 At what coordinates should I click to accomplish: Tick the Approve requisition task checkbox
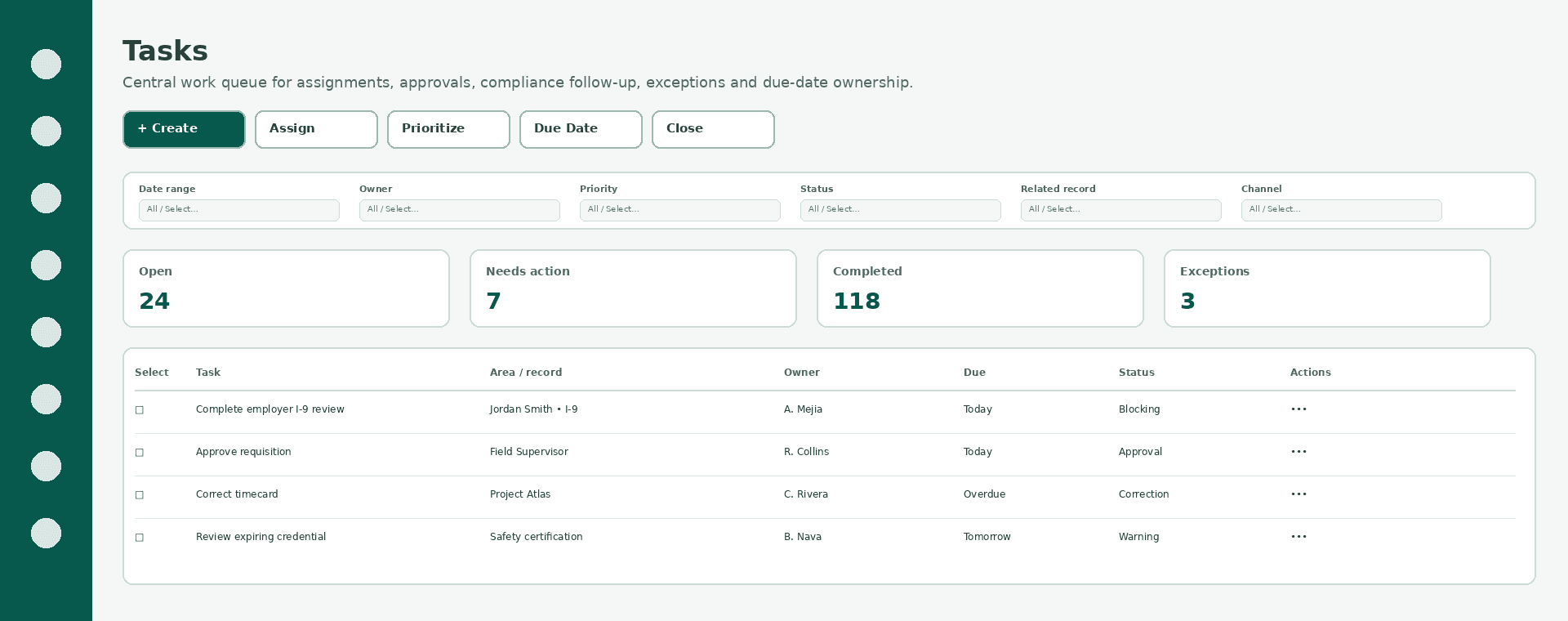140,453
